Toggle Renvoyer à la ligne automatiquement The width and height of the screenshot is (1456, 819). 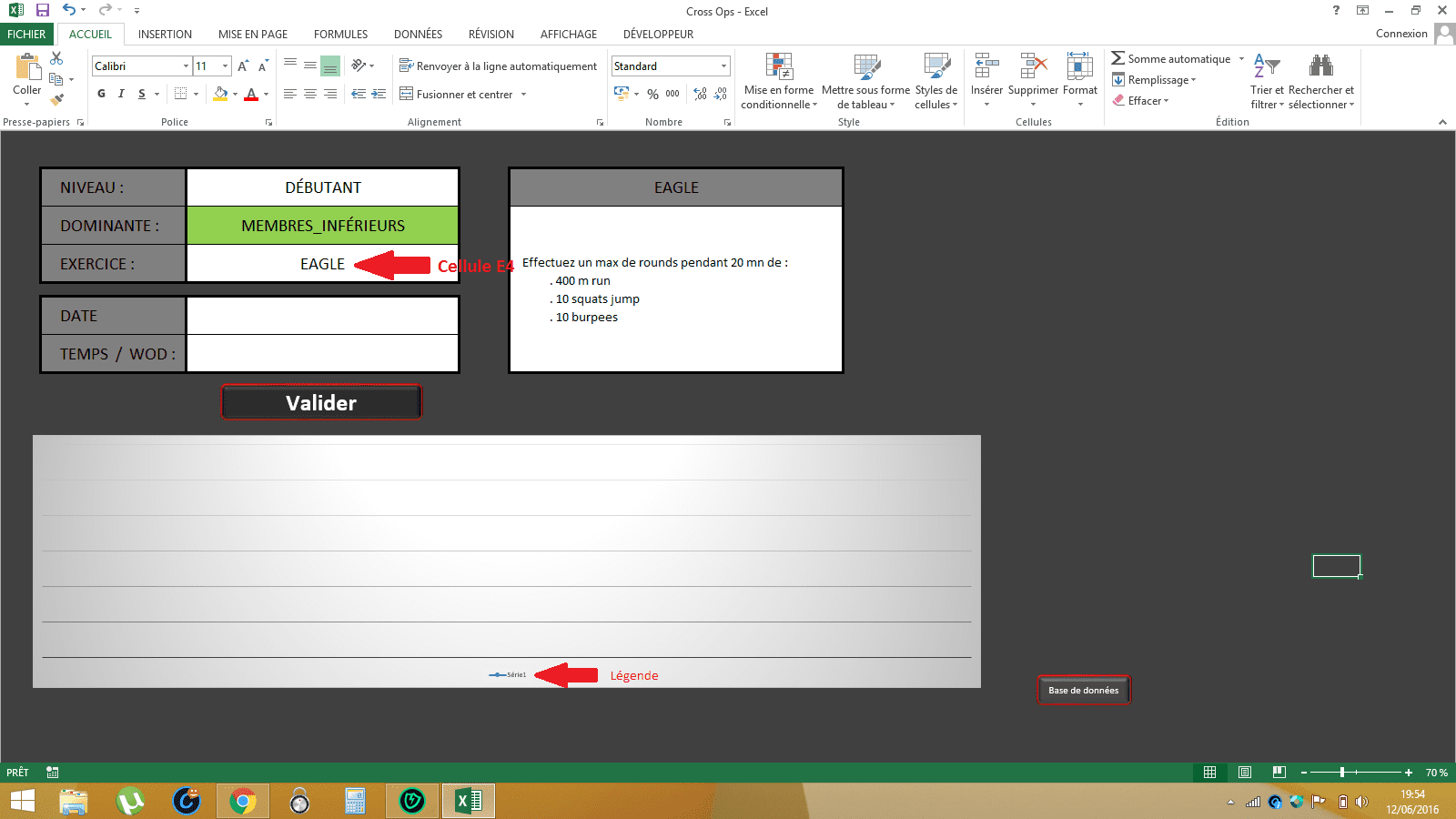(x=498, y=66)
